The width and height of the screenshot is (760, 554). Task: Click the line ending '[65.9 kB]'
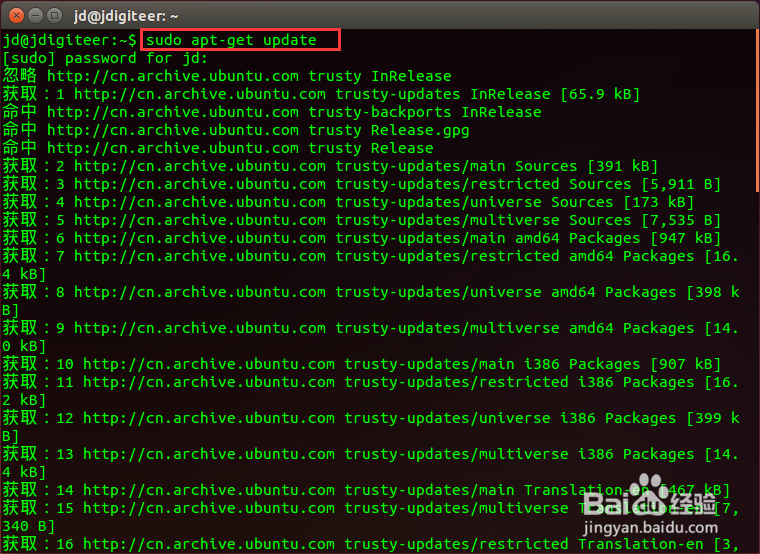321,94
